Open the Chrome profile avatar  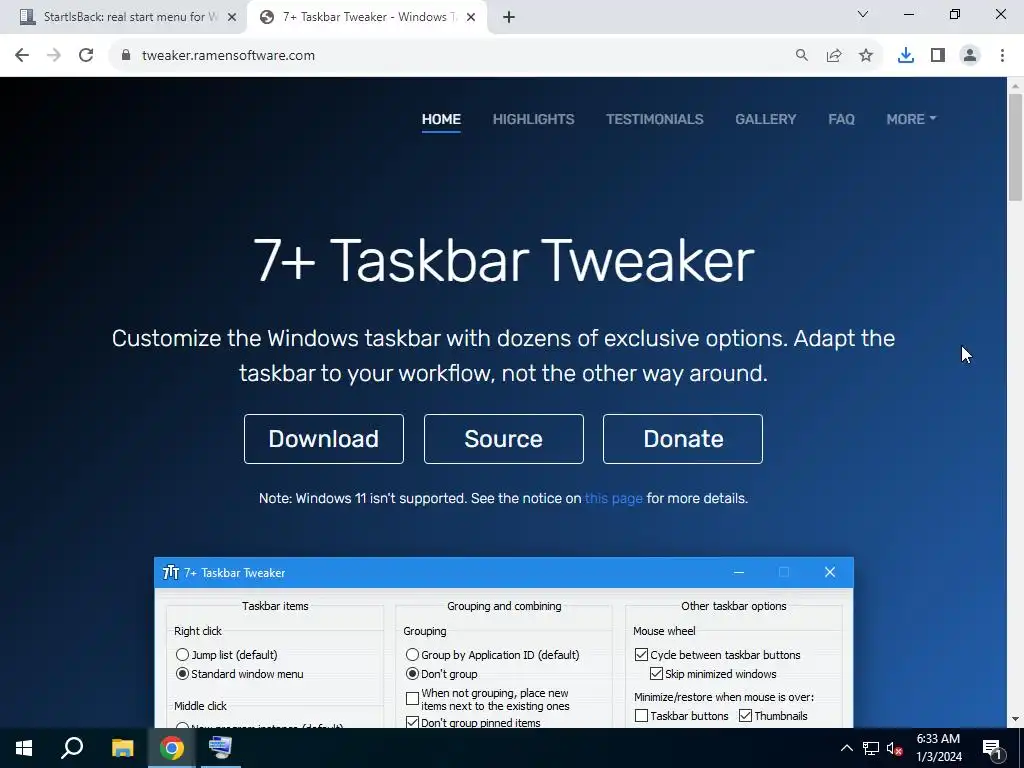tap(970, 56)
